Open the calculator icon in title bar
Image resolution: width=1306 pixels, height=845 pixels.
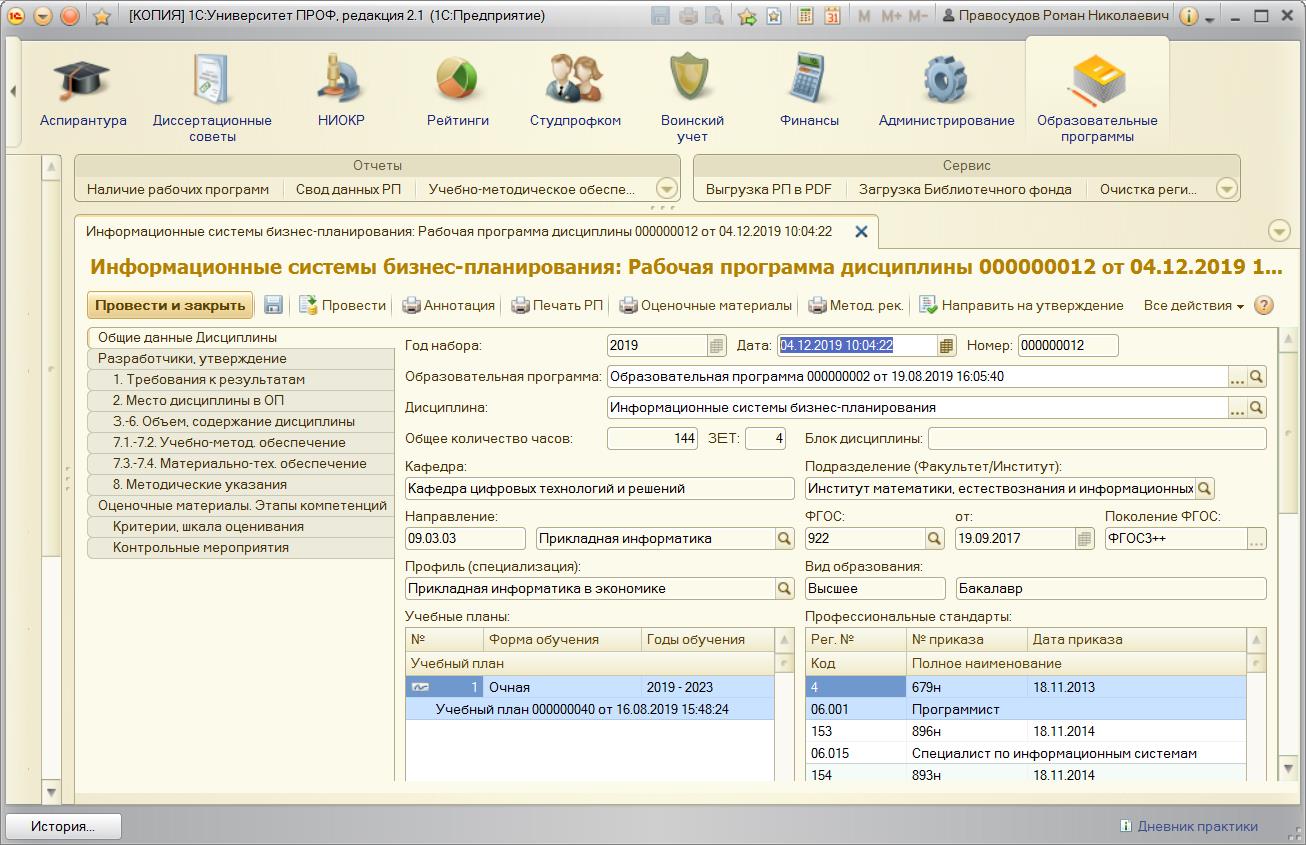(x=805, y=16)
